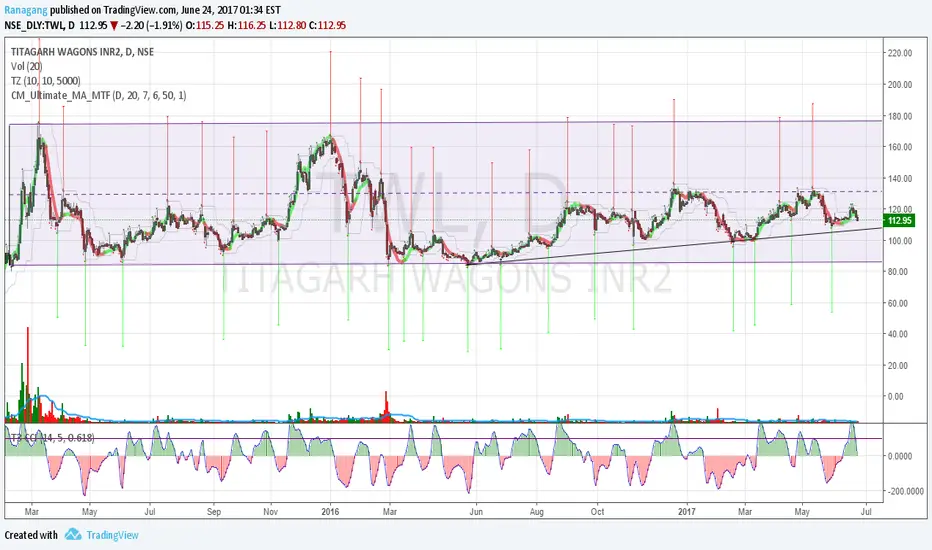932x550 pixels.
Task: Select the CM_Ultimate_MA_MTF indicator label
Action: coord(98,95)
